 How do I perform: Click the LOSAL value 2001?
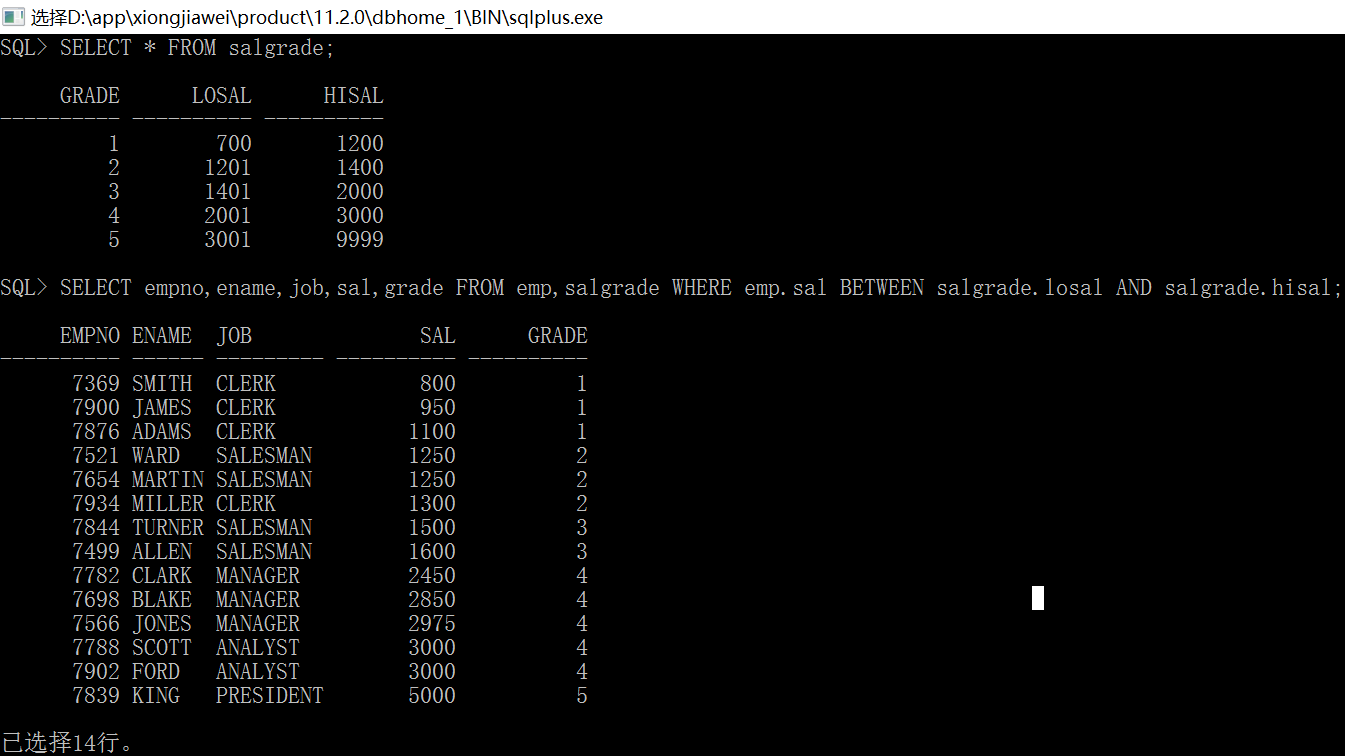point(227,216)
